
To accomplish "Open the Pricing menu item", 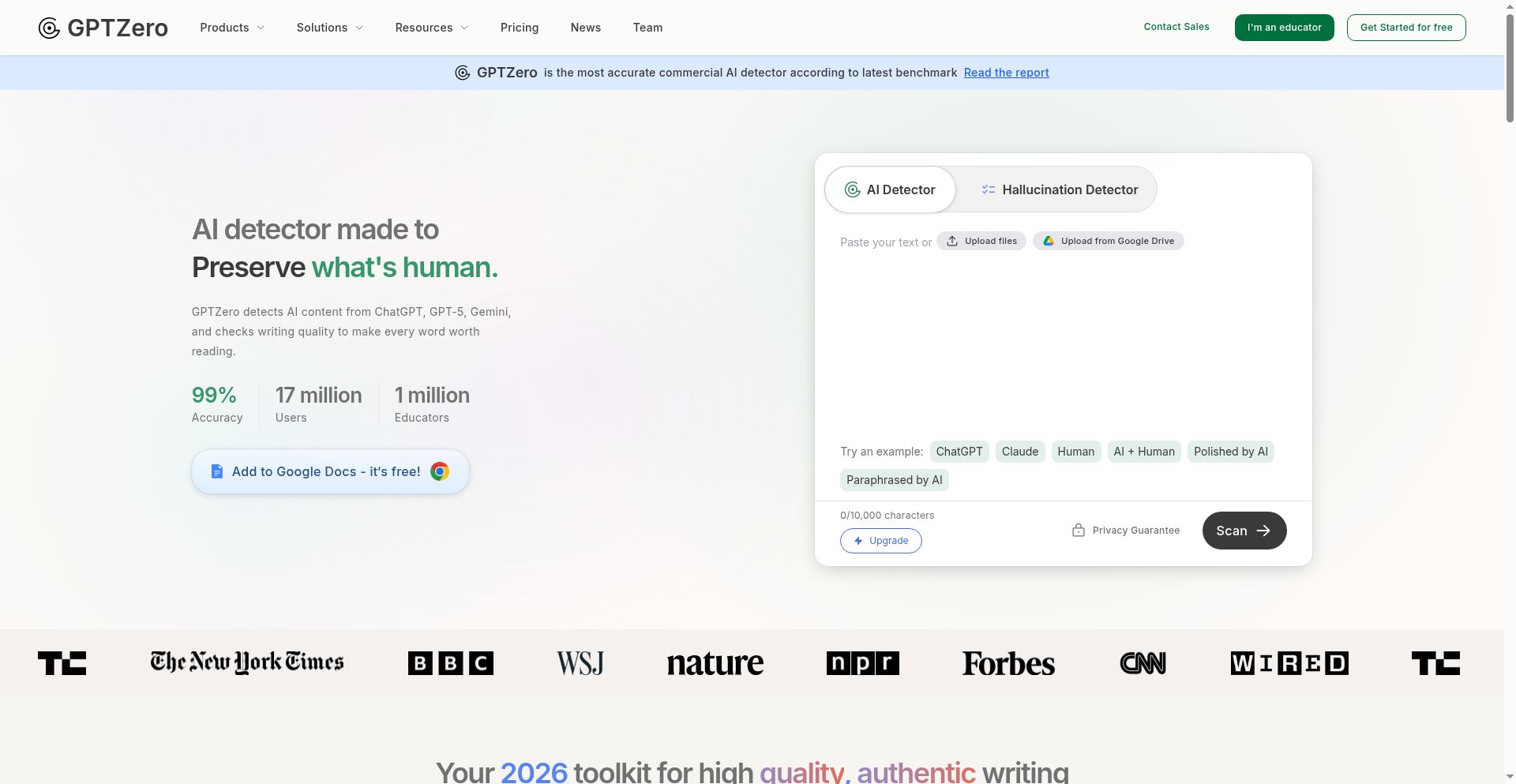I will pyautogui.click(x=519, y=28).
